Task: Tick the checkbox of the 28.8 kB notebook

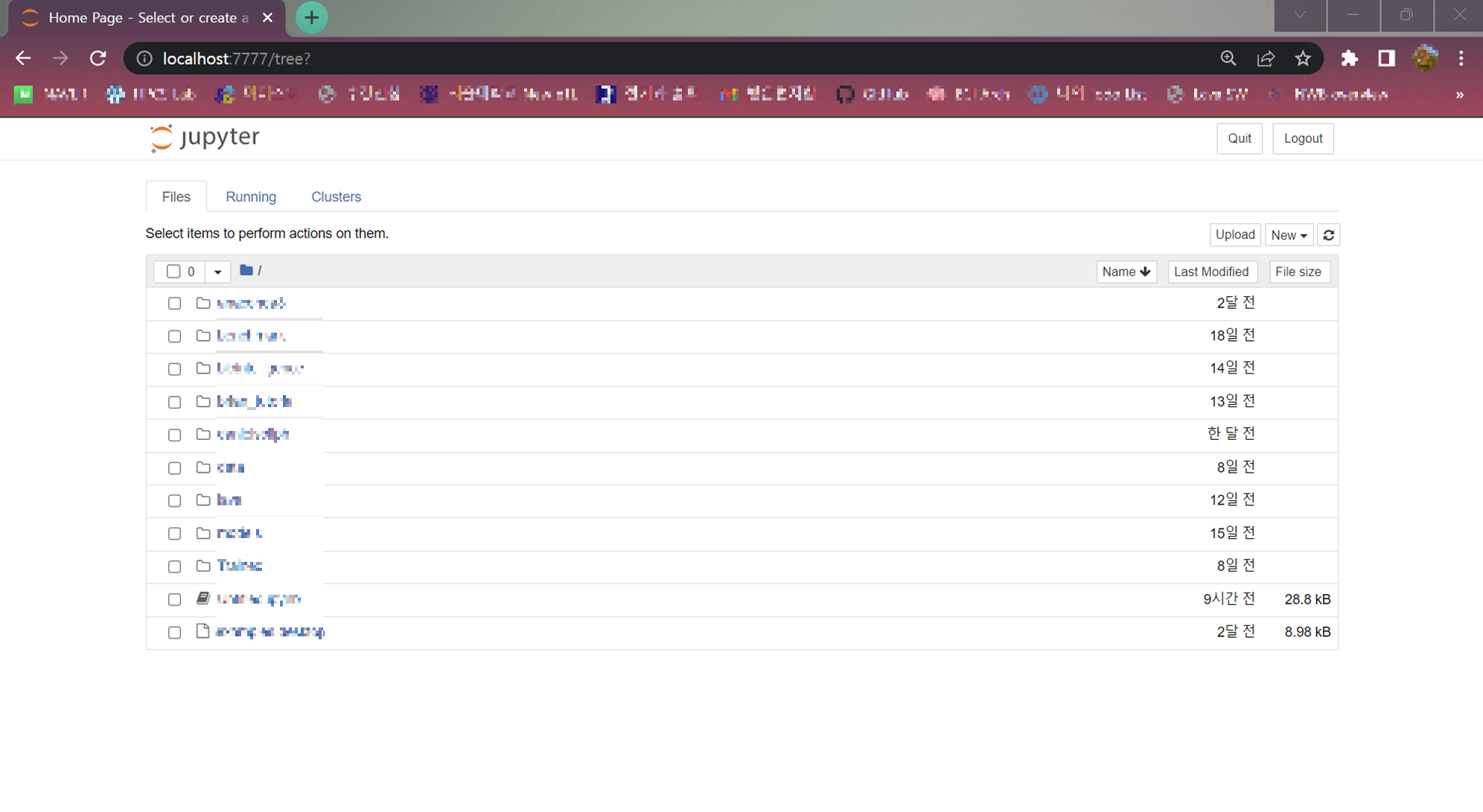Action: (174, 600)
